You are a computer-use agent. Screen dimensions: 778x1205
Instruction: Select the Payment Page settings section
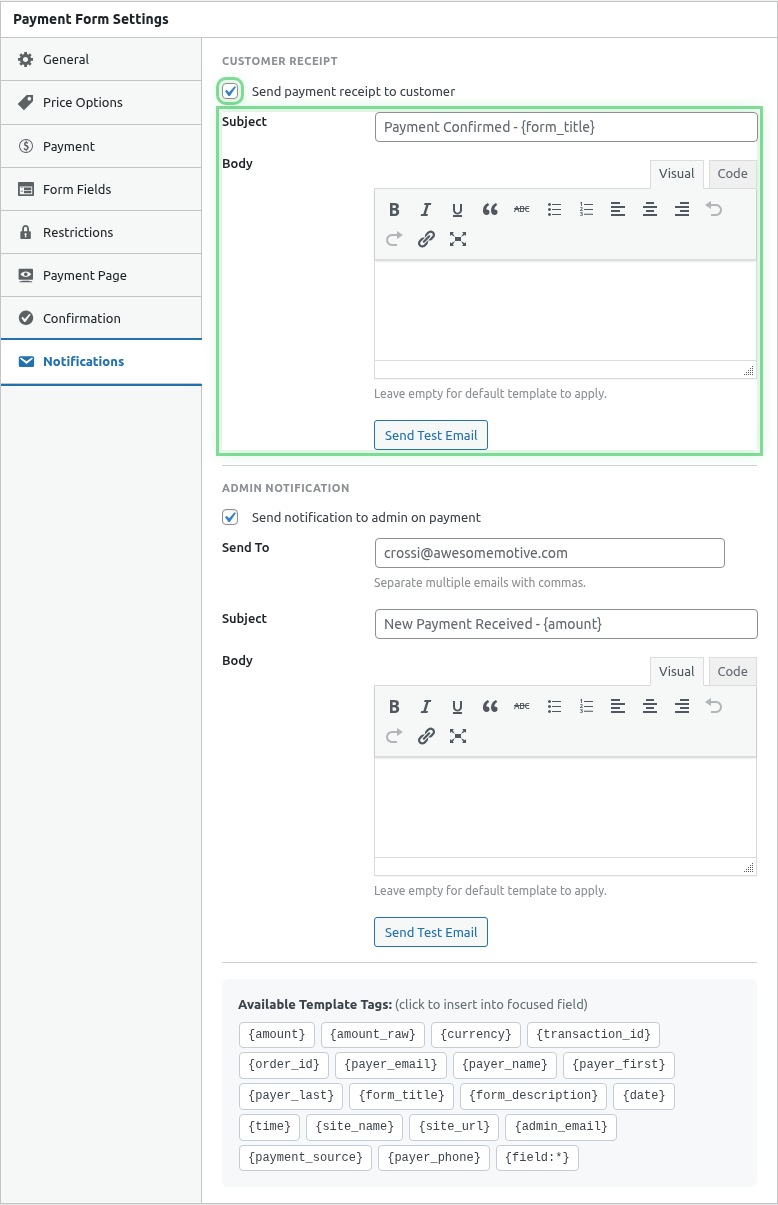coord(79,275)
